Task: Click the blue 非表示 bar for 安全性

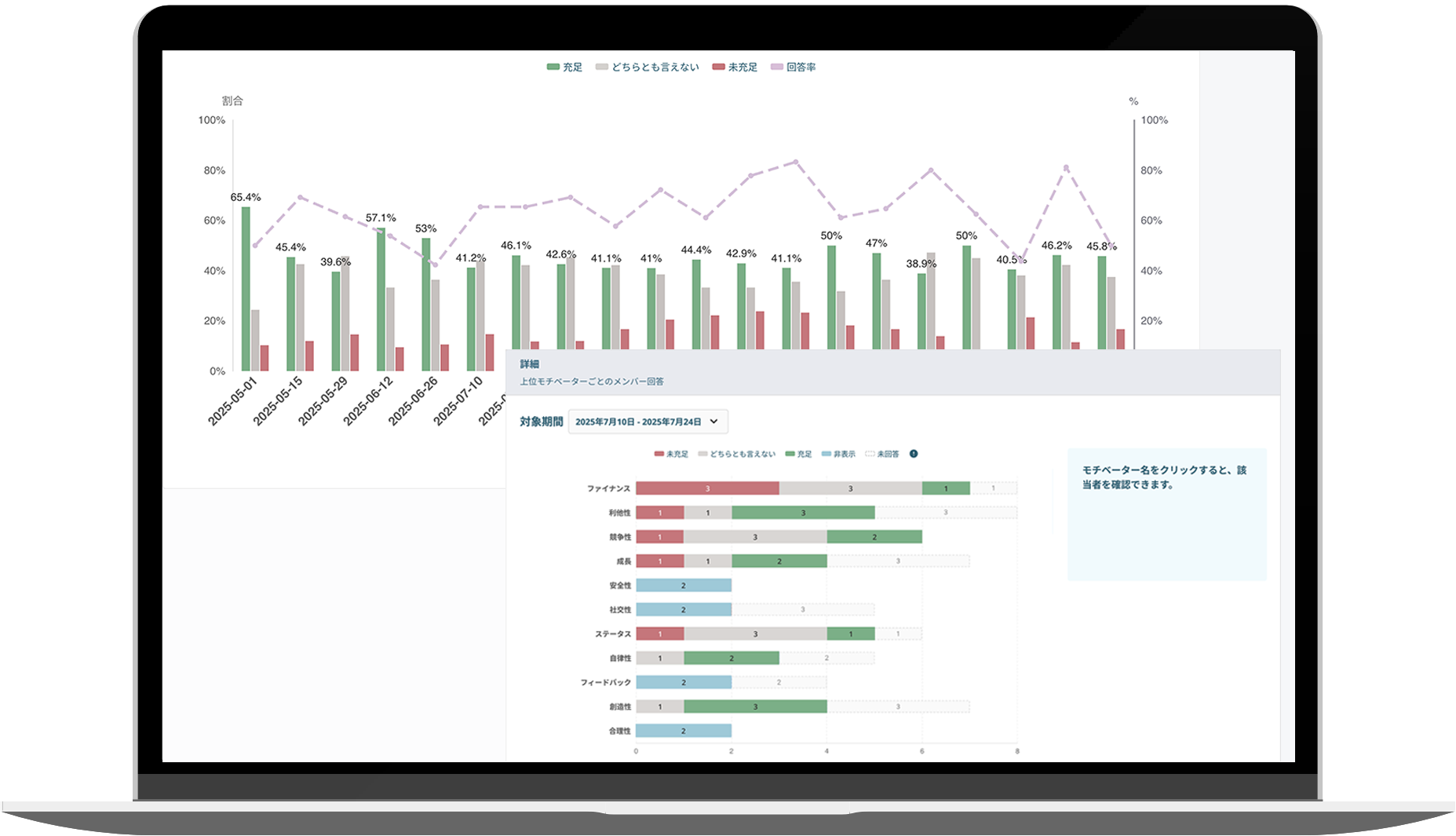Action: (x=683, y=586)
